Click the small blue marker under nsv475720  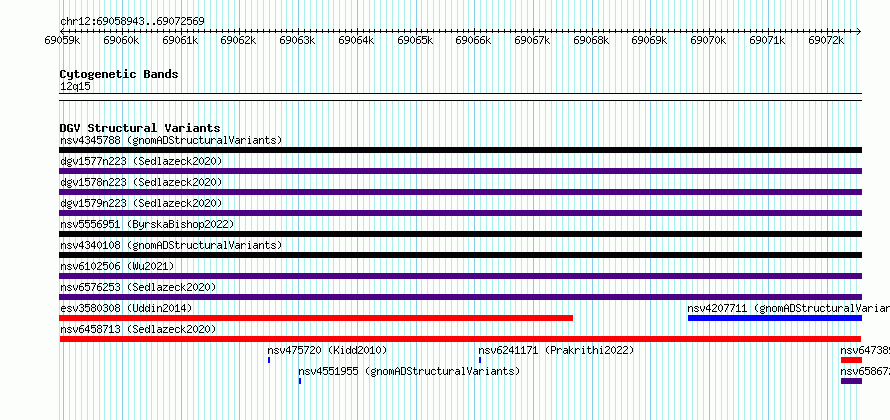pyautogui.click(x=269, y=360)
